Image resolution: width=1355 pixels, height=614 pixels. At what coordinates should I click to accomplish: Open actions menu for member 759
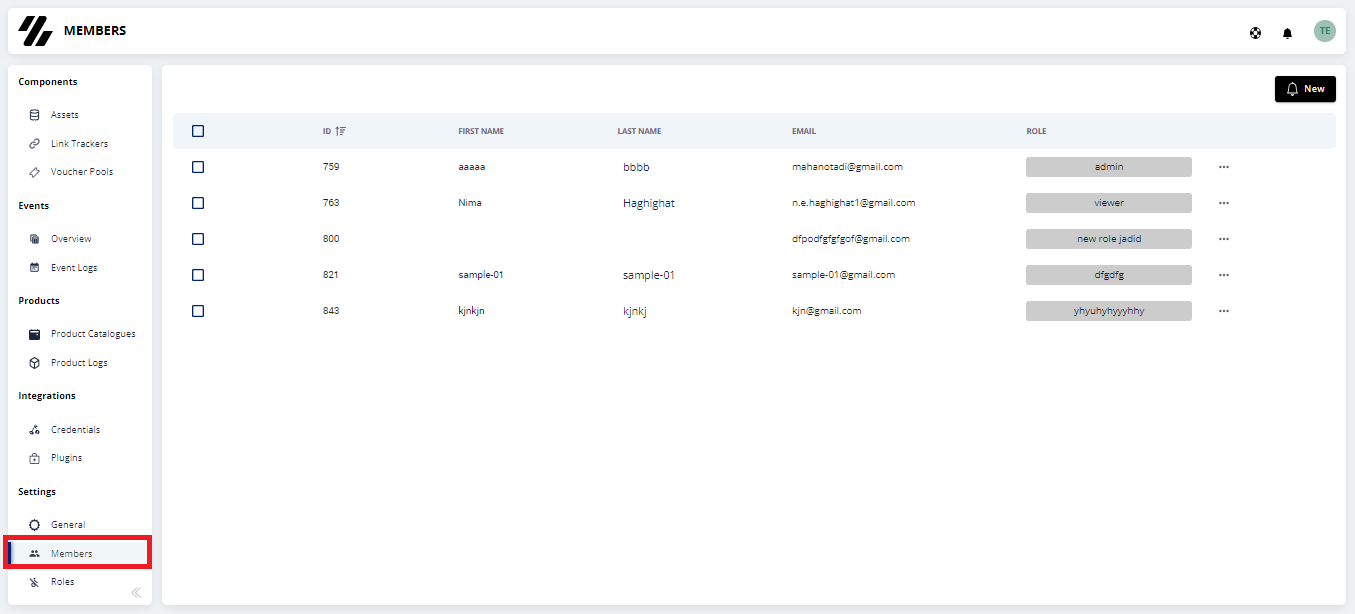[1224, 167]
